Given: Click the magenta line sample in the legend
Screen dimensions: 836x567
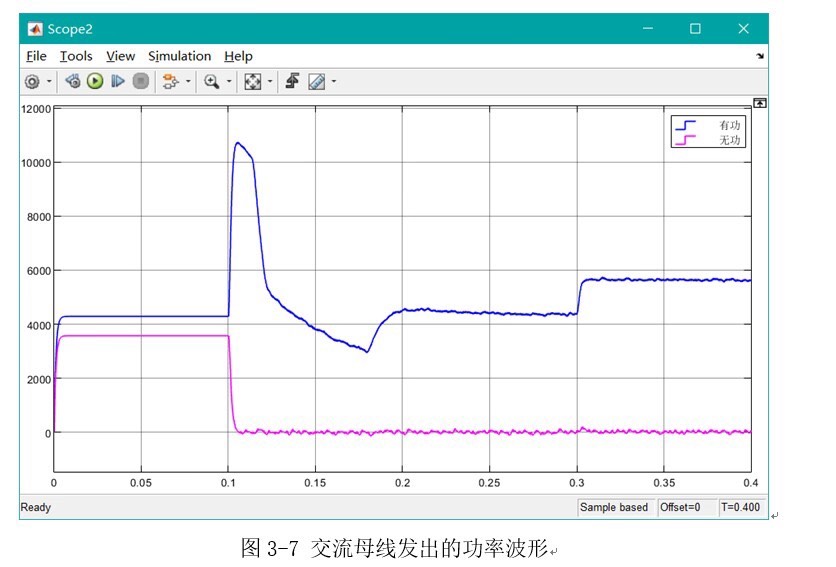Looking at the screenshot, I should pos(685,140).
